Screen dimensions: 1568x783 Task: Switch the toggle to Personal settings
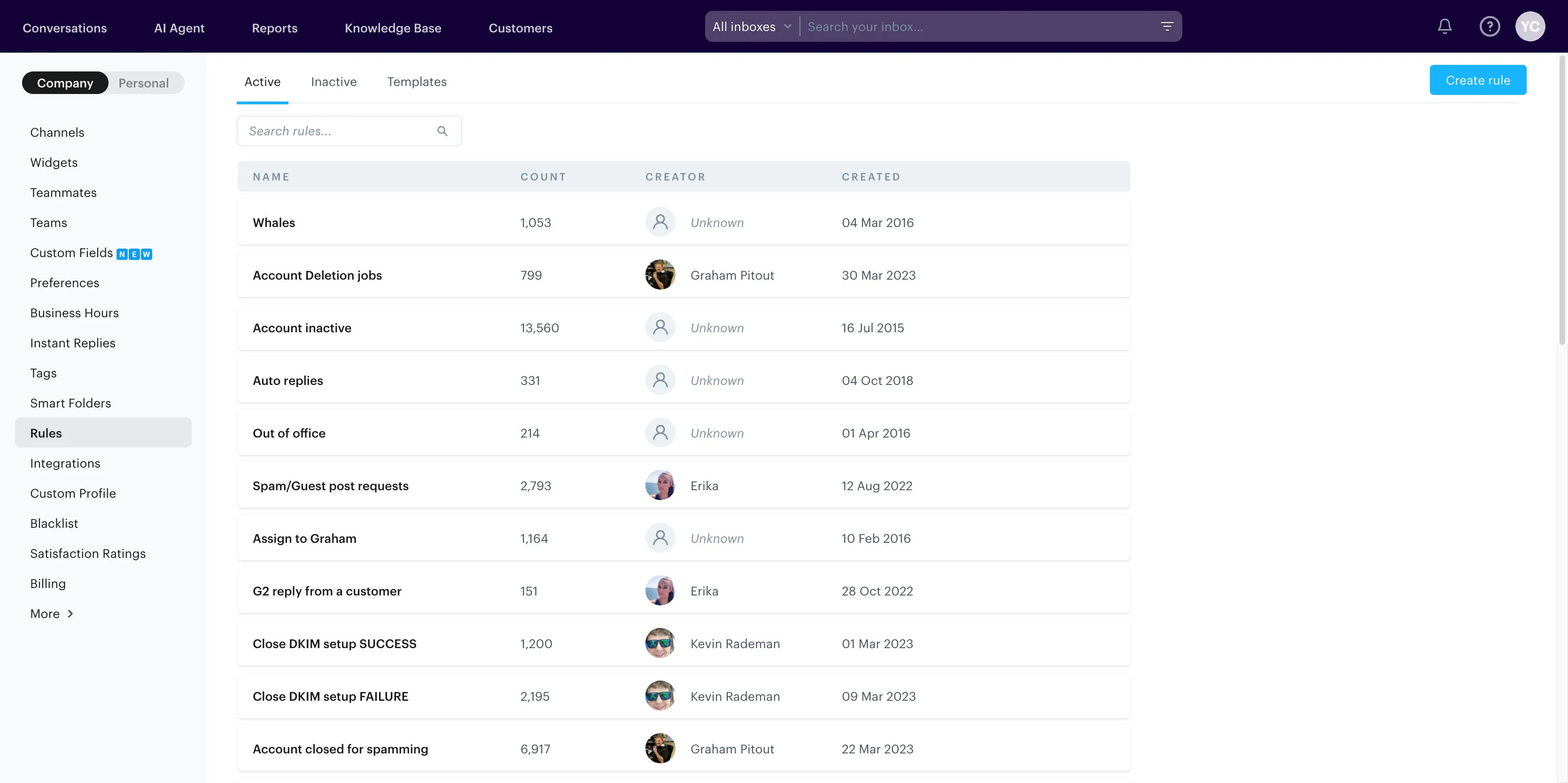click(144, 83)
